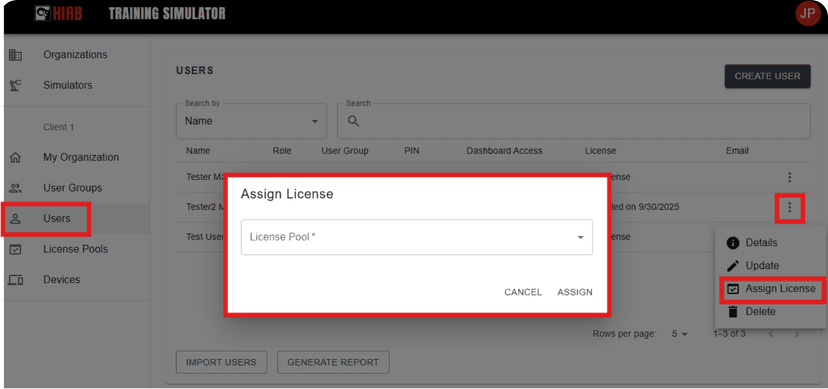Open Organizations from the sidebar icon
The image size is (828, 389).
coord(15,55)
